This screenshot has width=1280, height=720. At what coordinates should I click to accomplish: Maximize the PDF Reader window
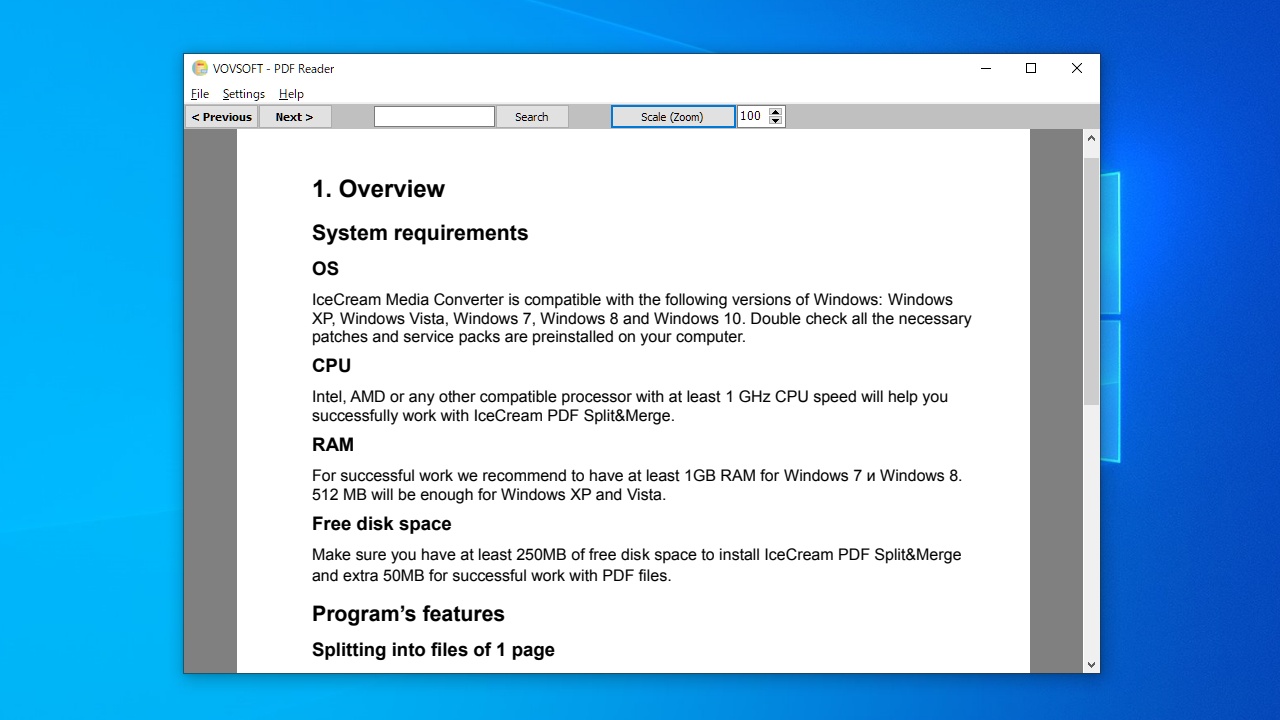tap(1031, 68)
